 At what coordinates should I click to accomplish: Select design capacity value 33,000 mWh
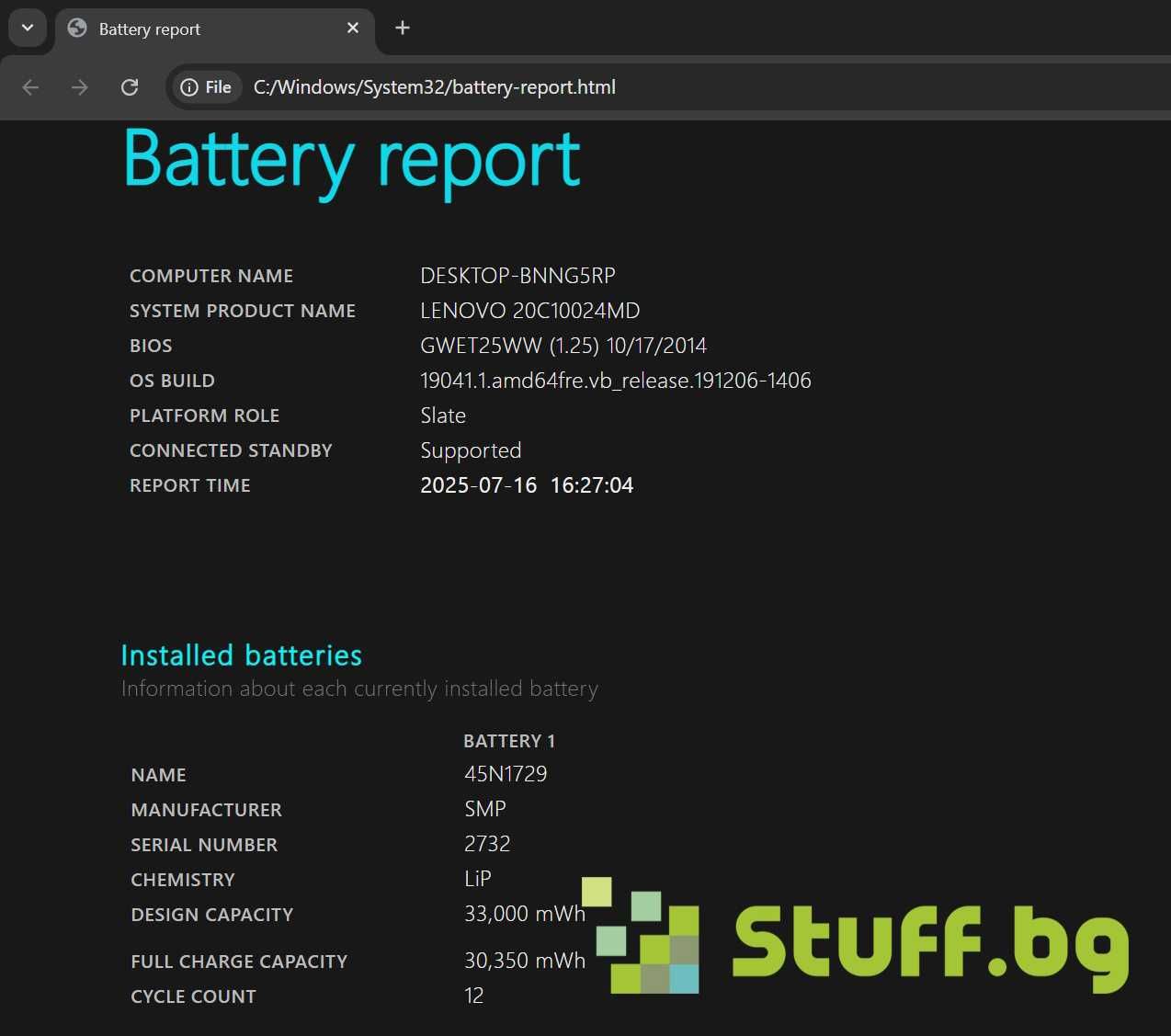(525, 914)
